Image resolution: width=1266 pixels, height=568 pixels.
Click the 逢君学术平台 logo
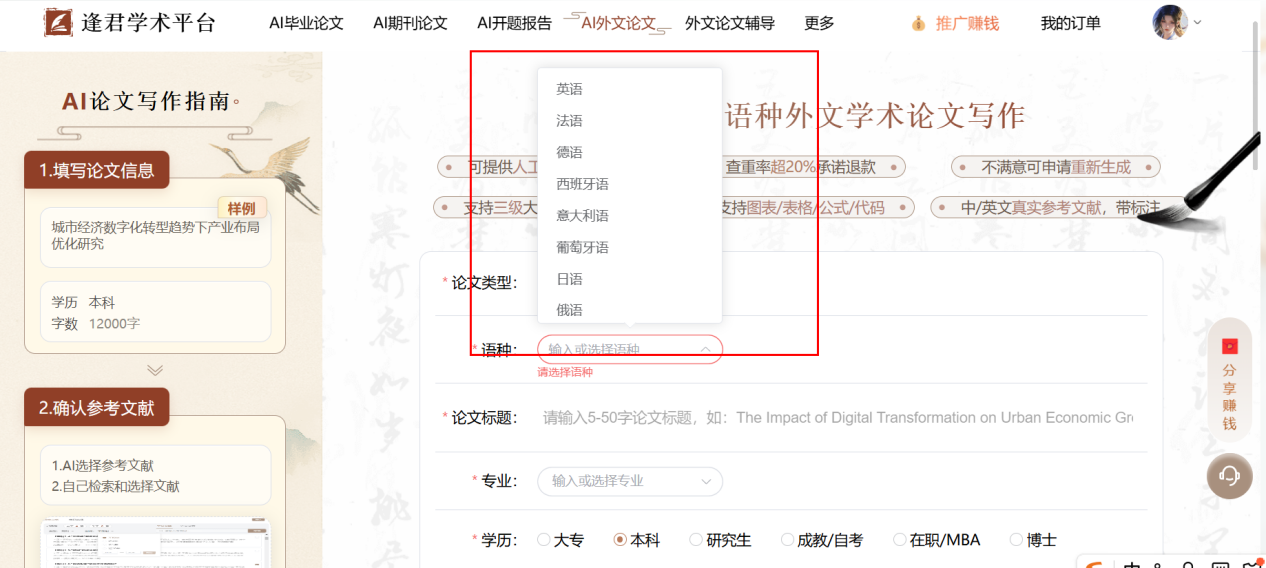coord(130,23)
